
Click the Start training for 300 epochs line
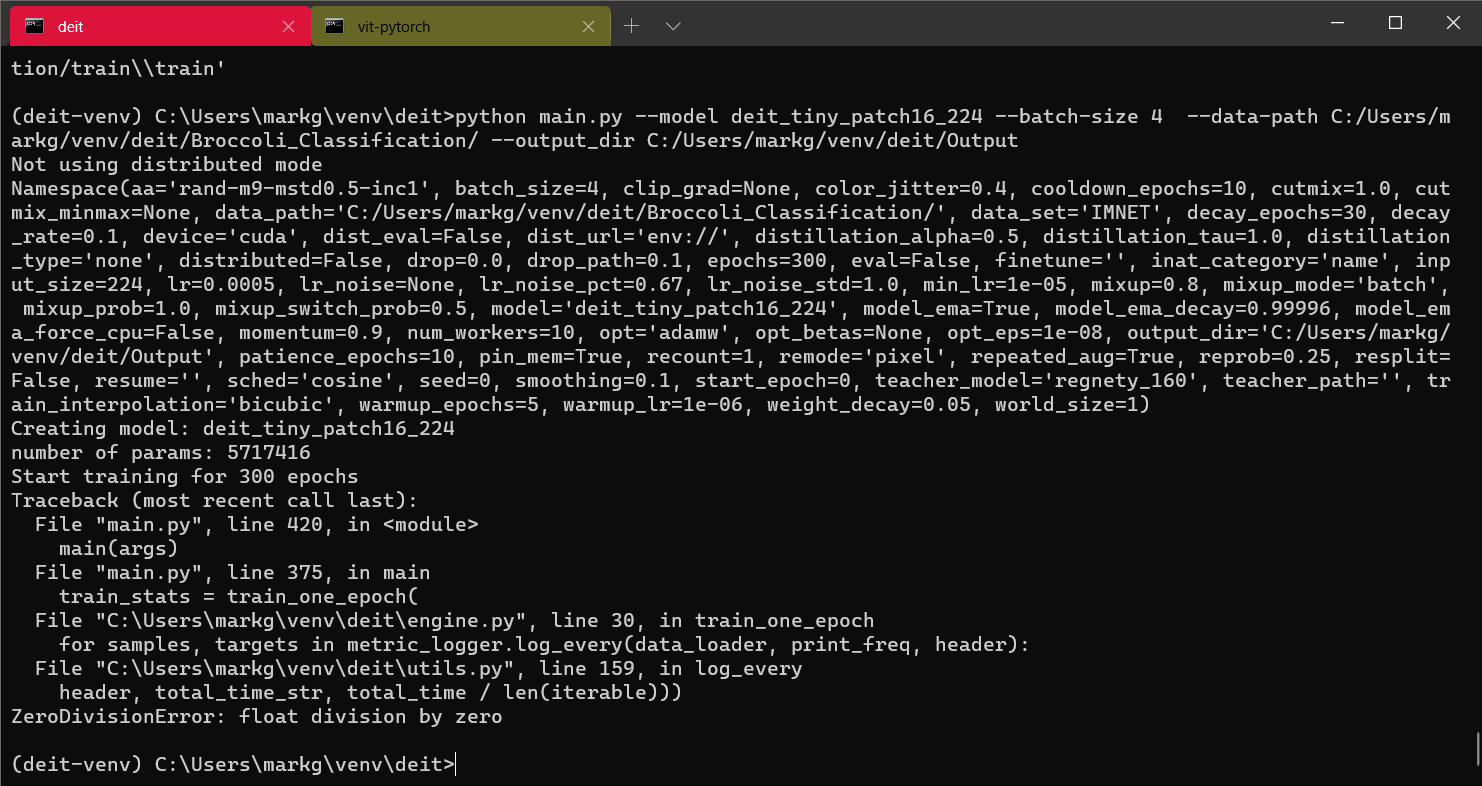pyautogui.click(x=185, y=477)
